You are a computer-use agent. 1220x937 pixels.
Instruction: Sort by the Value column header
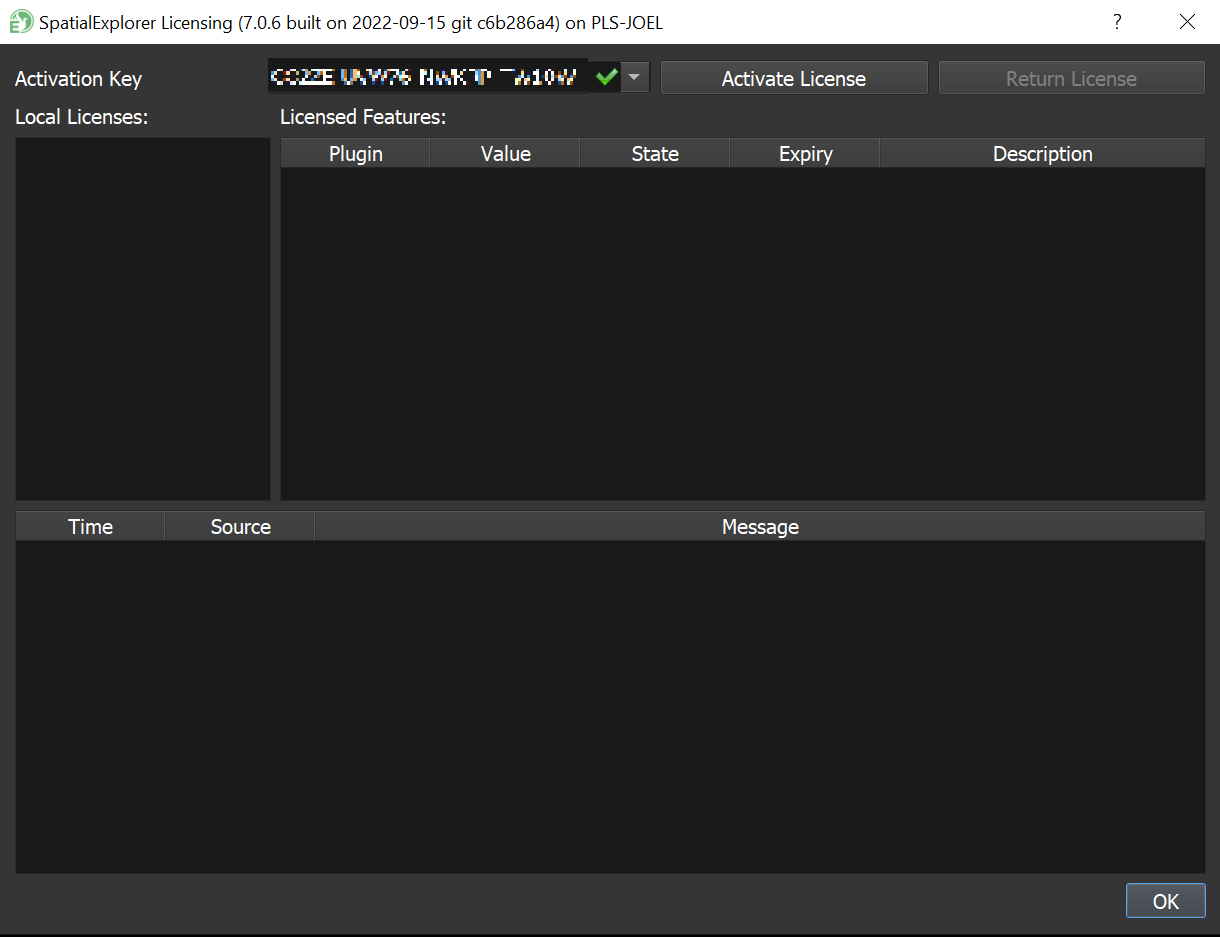(x=505, y=153)
